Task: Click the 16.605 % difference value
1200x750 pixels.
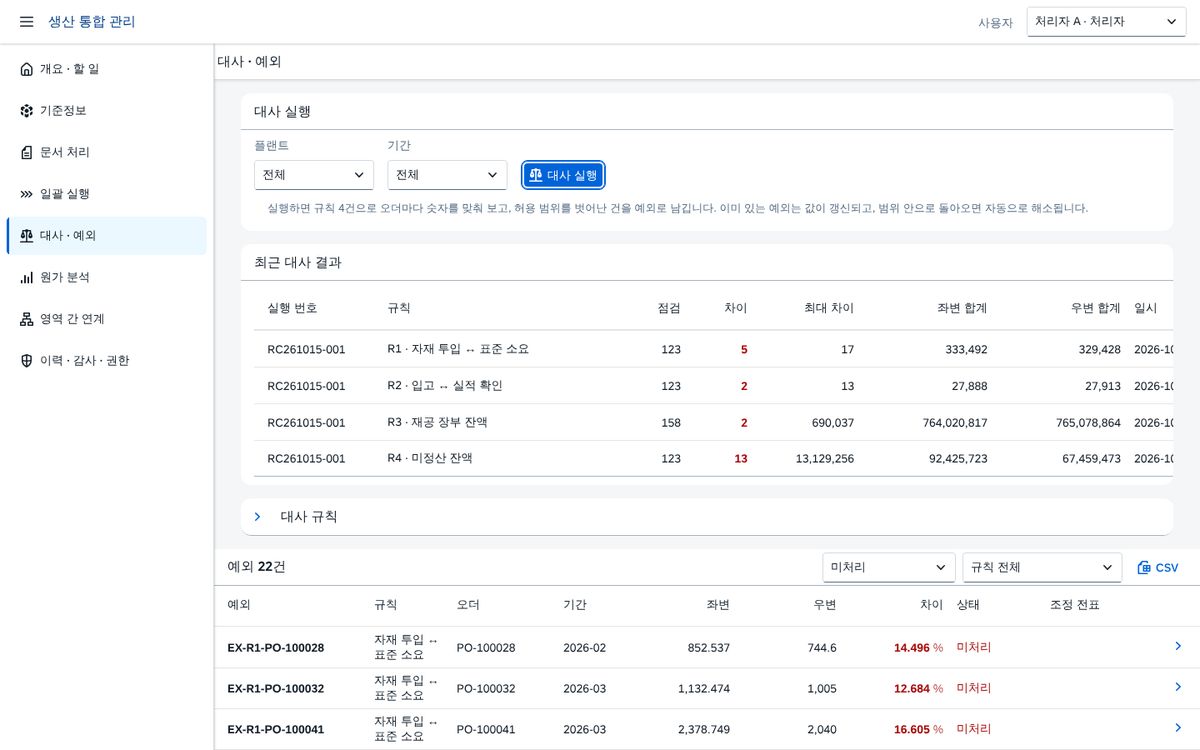Action: (918, 730)
